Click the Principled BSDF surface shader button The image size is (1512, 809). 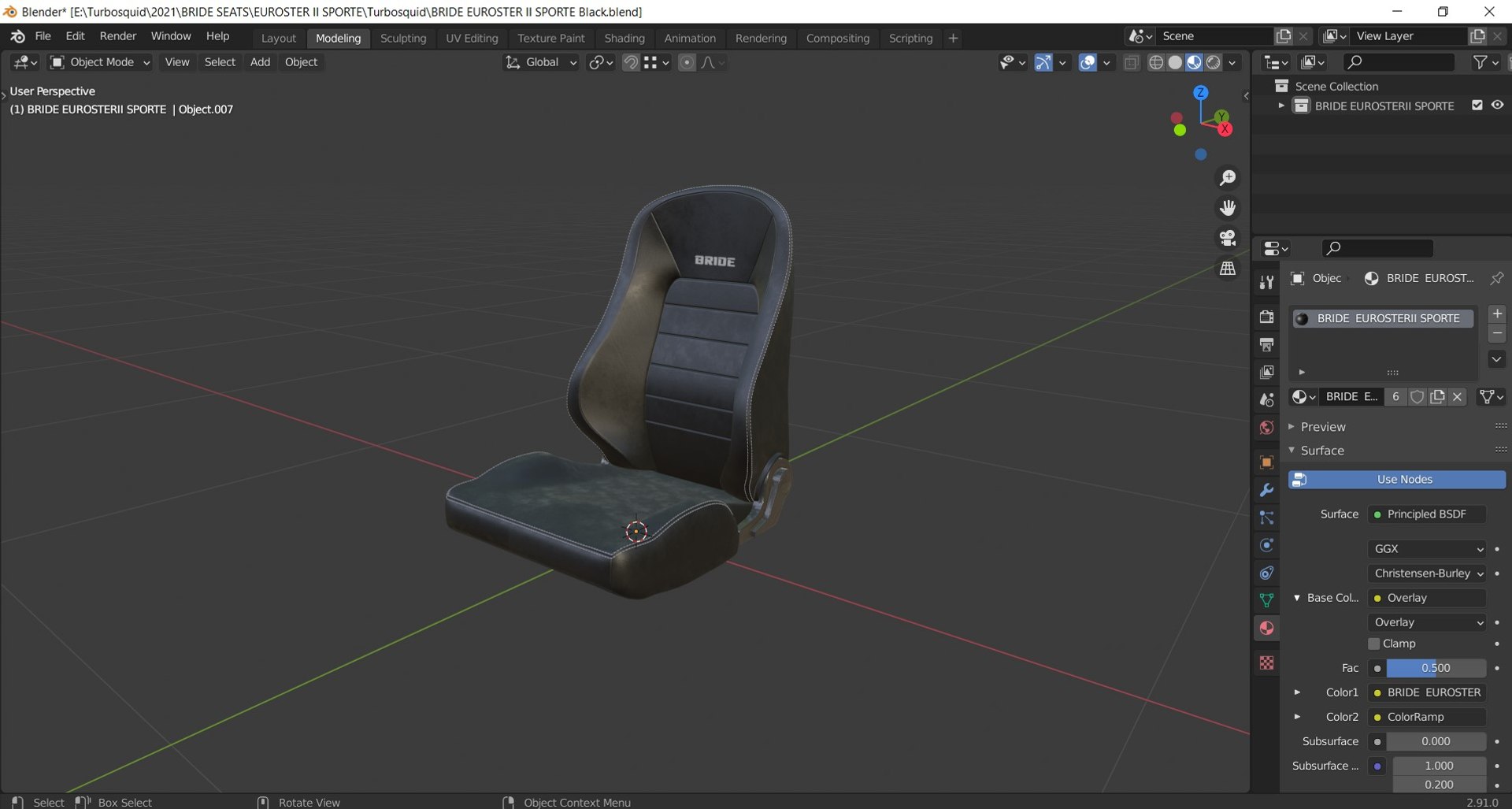pos(1427,514)
